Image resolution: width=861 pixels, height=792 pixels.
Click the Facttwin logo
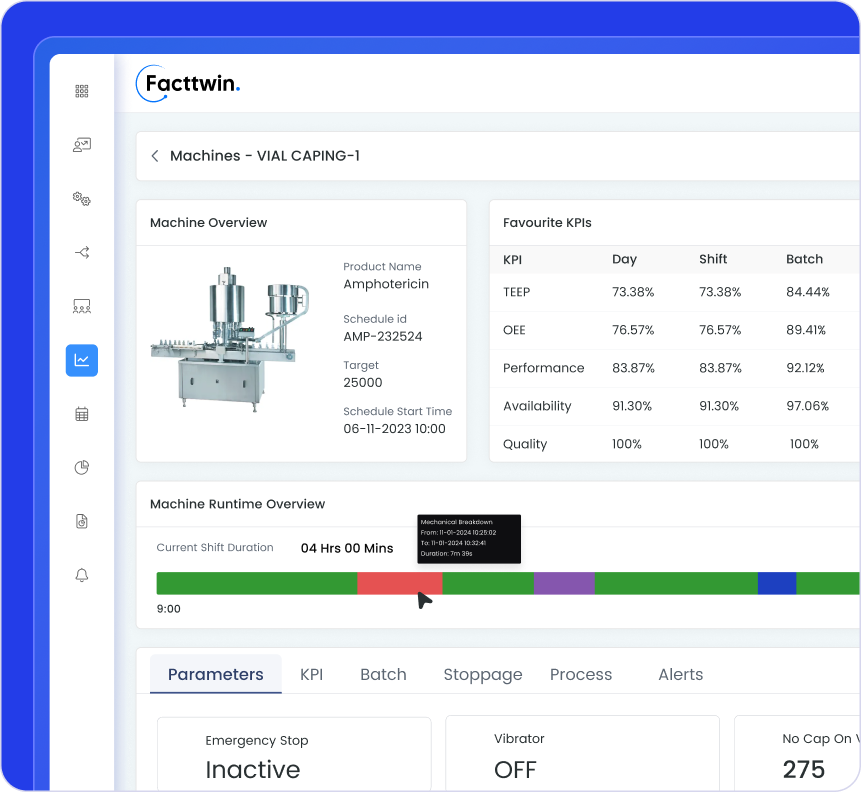188,85
